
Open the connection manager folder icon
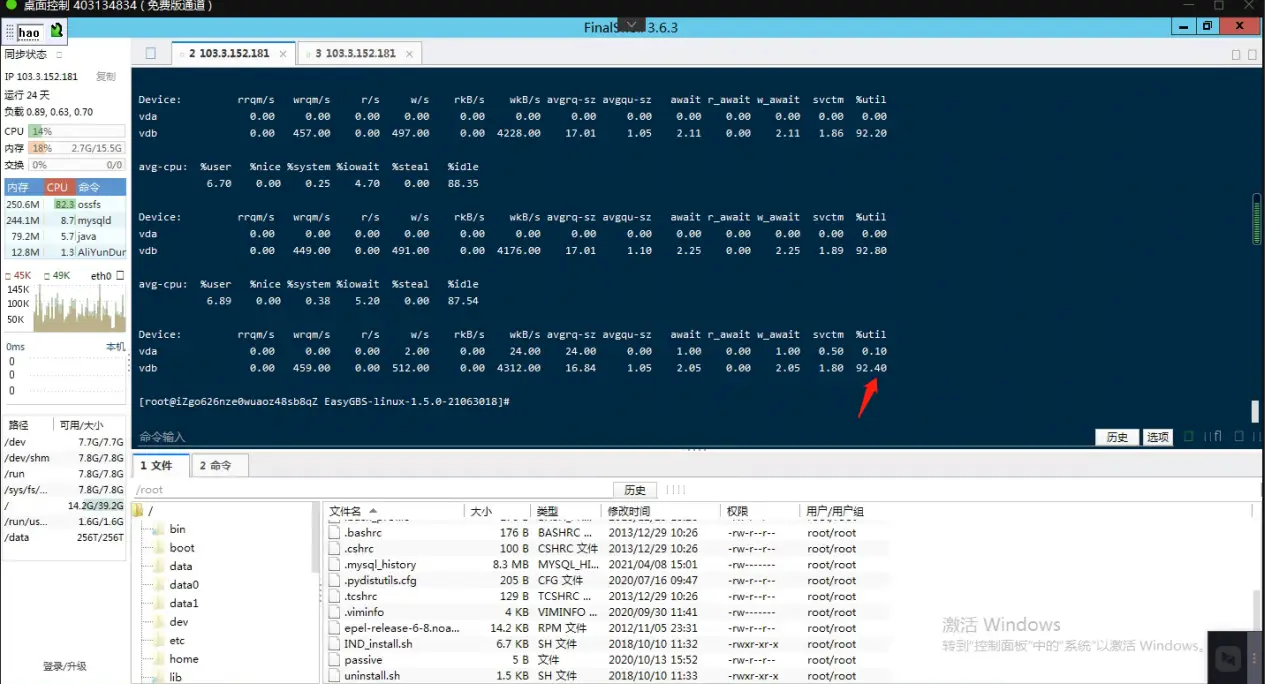point(151,53)
